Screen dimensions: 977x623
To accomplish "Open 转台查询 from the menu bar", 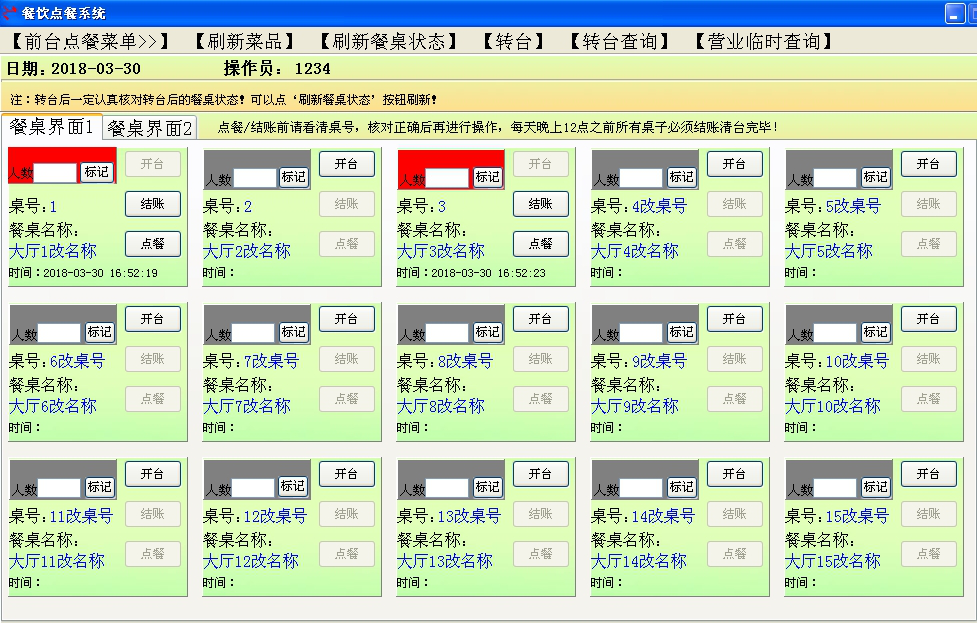I will coord(620,41).
